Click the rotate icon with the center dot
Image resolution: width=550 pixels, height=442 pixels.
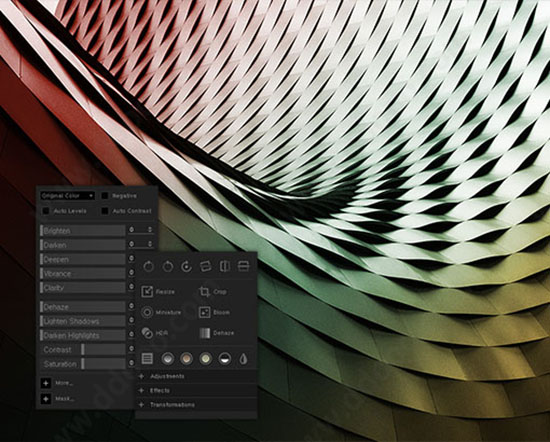186,267
